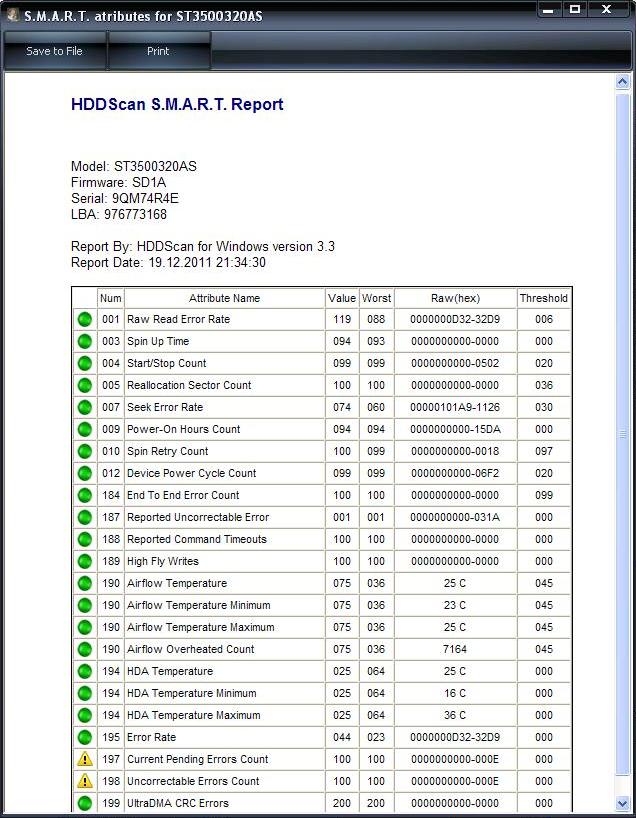The height and width of the screenshot is (818, 636).
Task: Click value 200 for UltraDMA CRC Errors
Action: pos(342,803)
